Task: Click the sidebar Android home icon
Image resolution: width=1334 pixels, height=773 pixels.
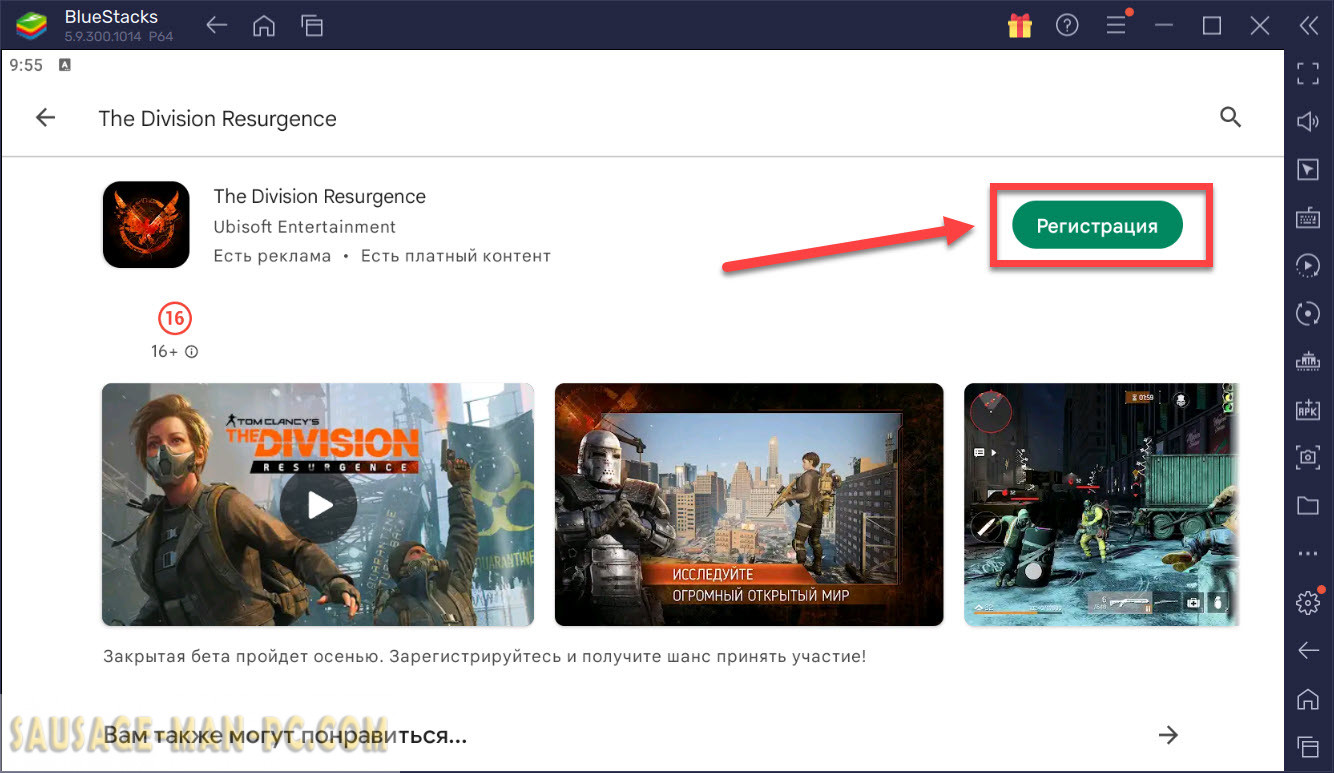Action: click(1308, 698)
